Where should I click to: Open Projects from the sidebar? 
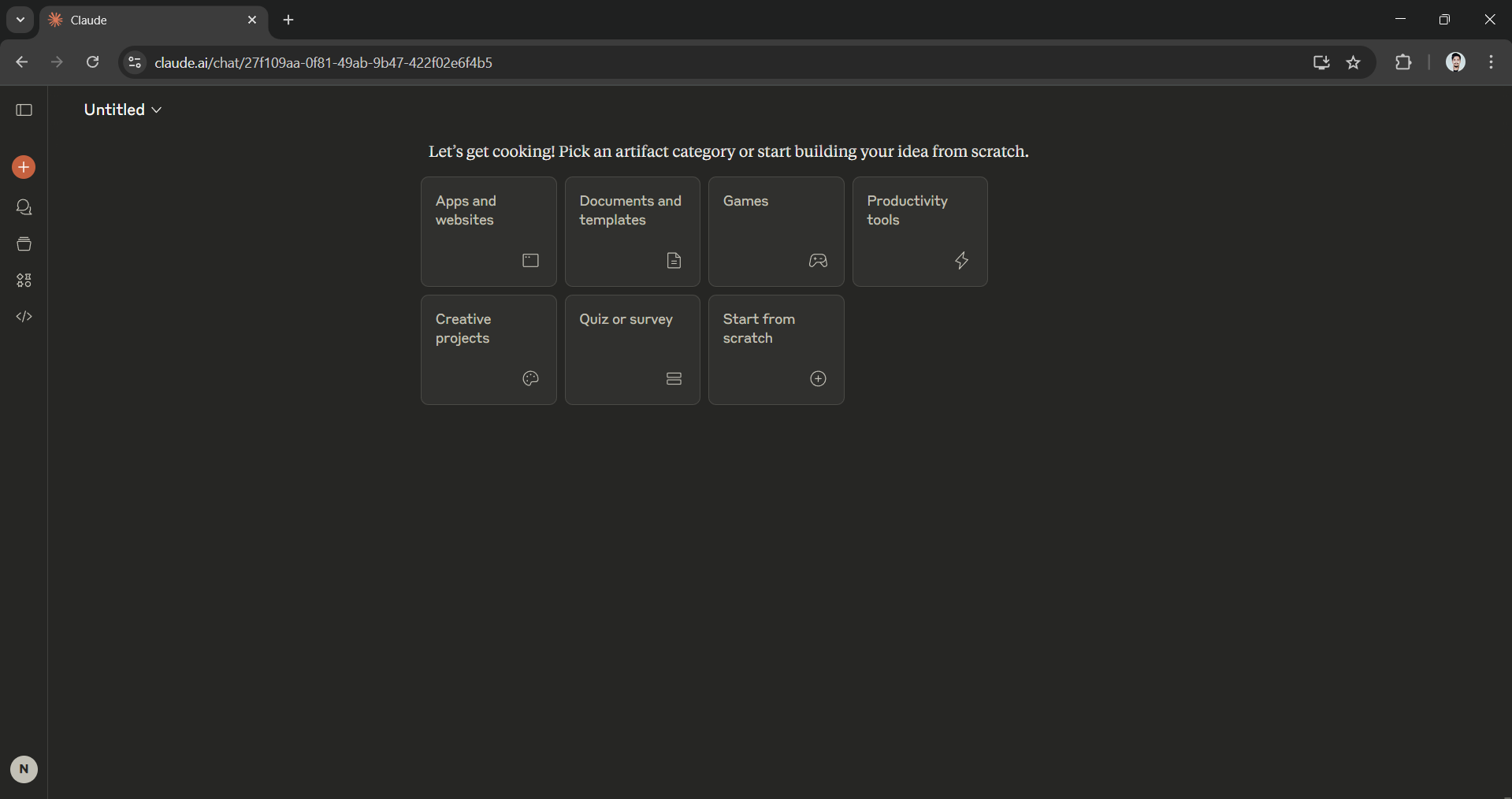(24, 244)
